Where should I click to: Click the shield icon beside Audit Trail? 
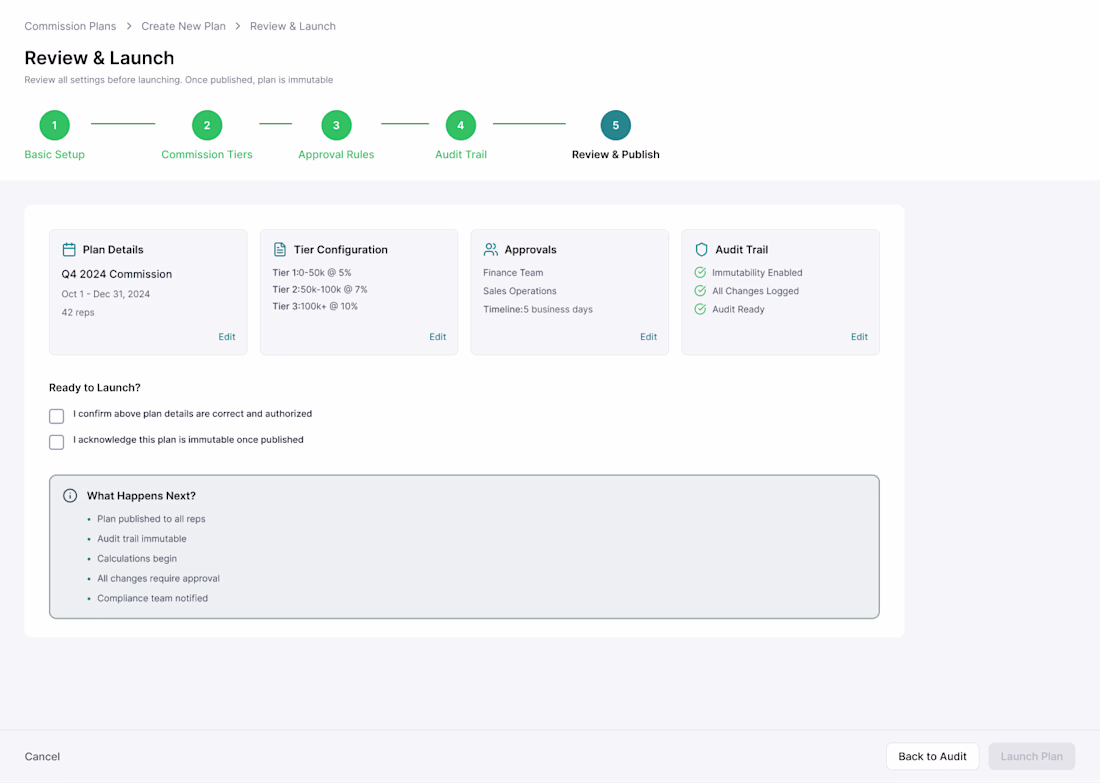701,249
